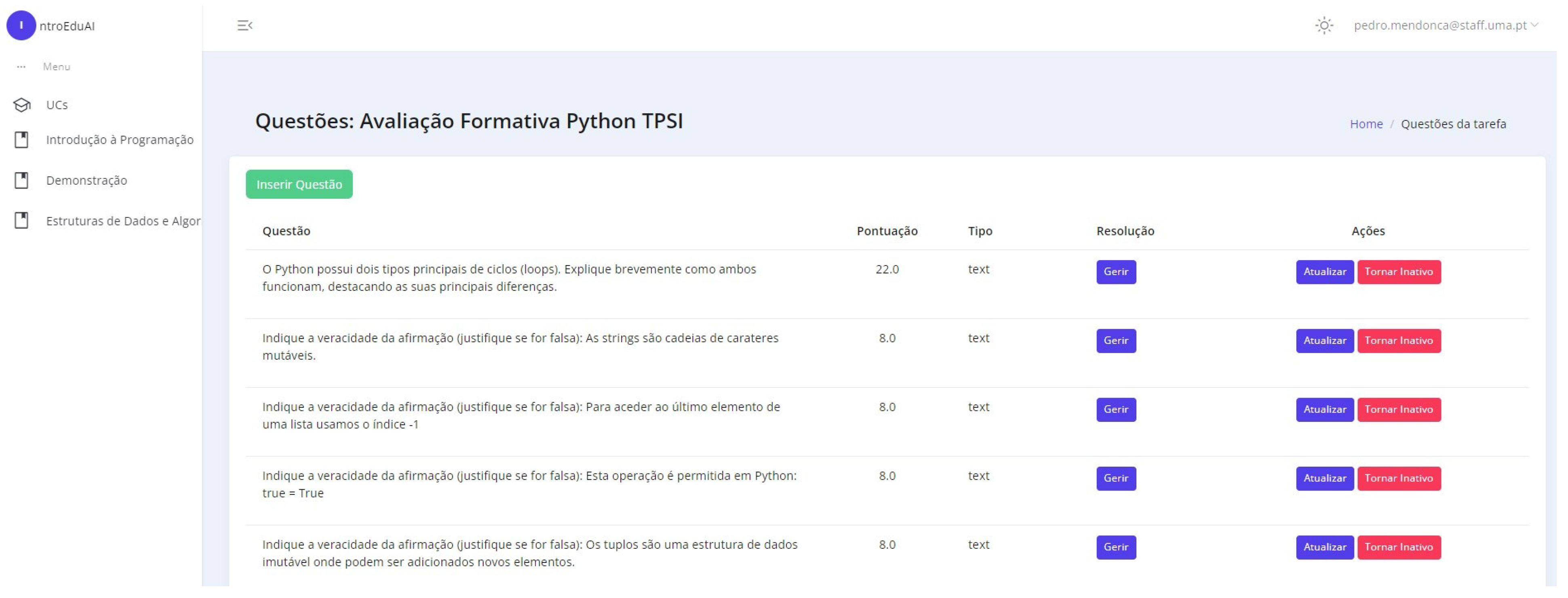
Task: Click the Demonstração book icon
Action: [22, 181]
